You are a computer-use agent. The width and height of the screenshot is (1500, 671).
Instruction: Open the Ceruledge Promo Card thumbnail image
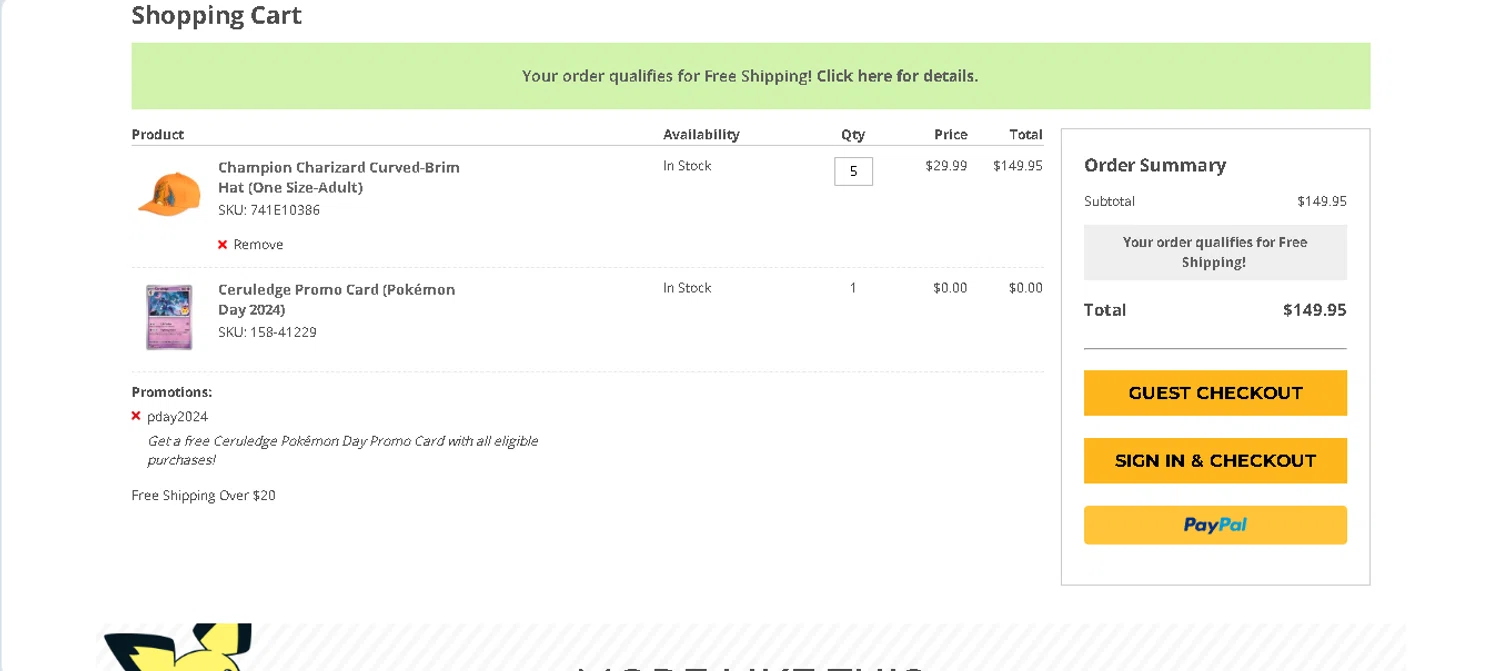[168, 316]
